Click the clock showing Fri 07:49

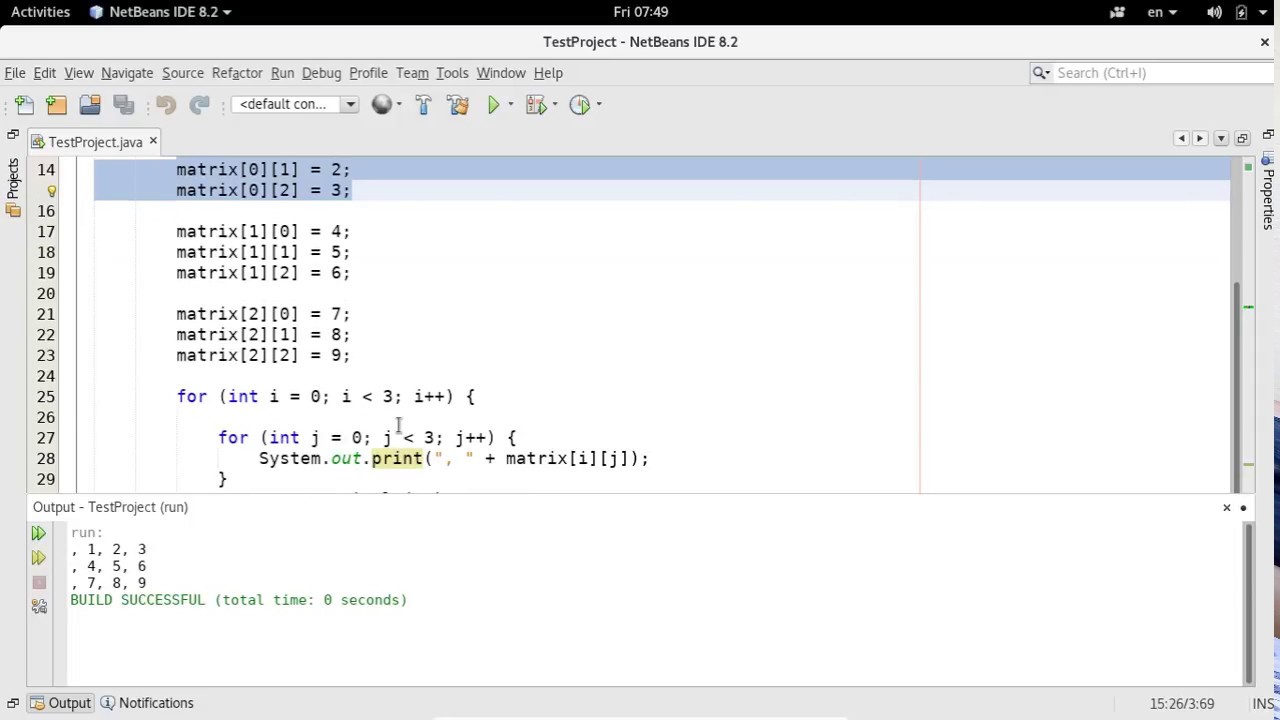click(x=641, y=12)
